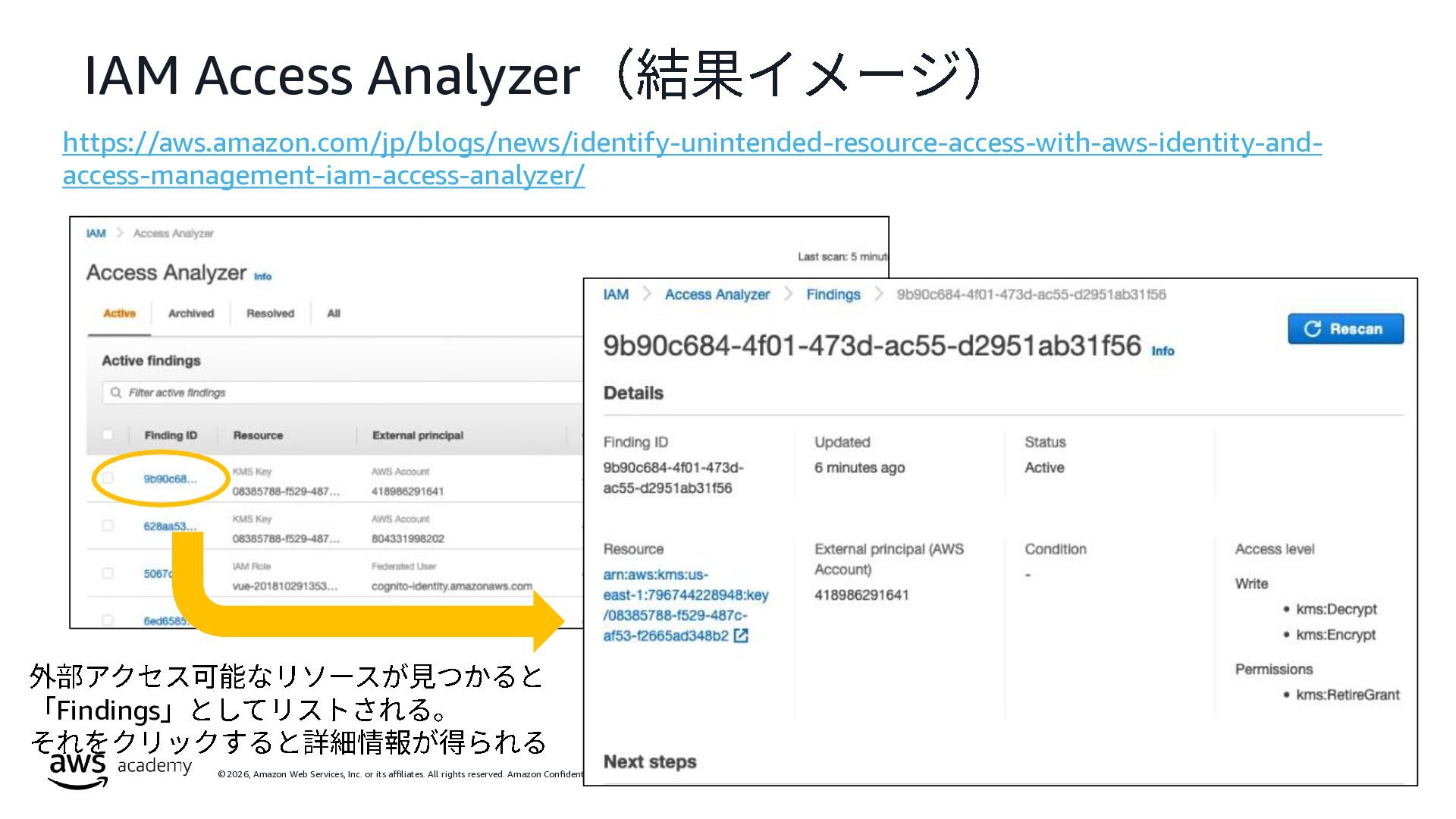
Task: Open the external link icon beside the KMS ARN
Action: [741, 635]
